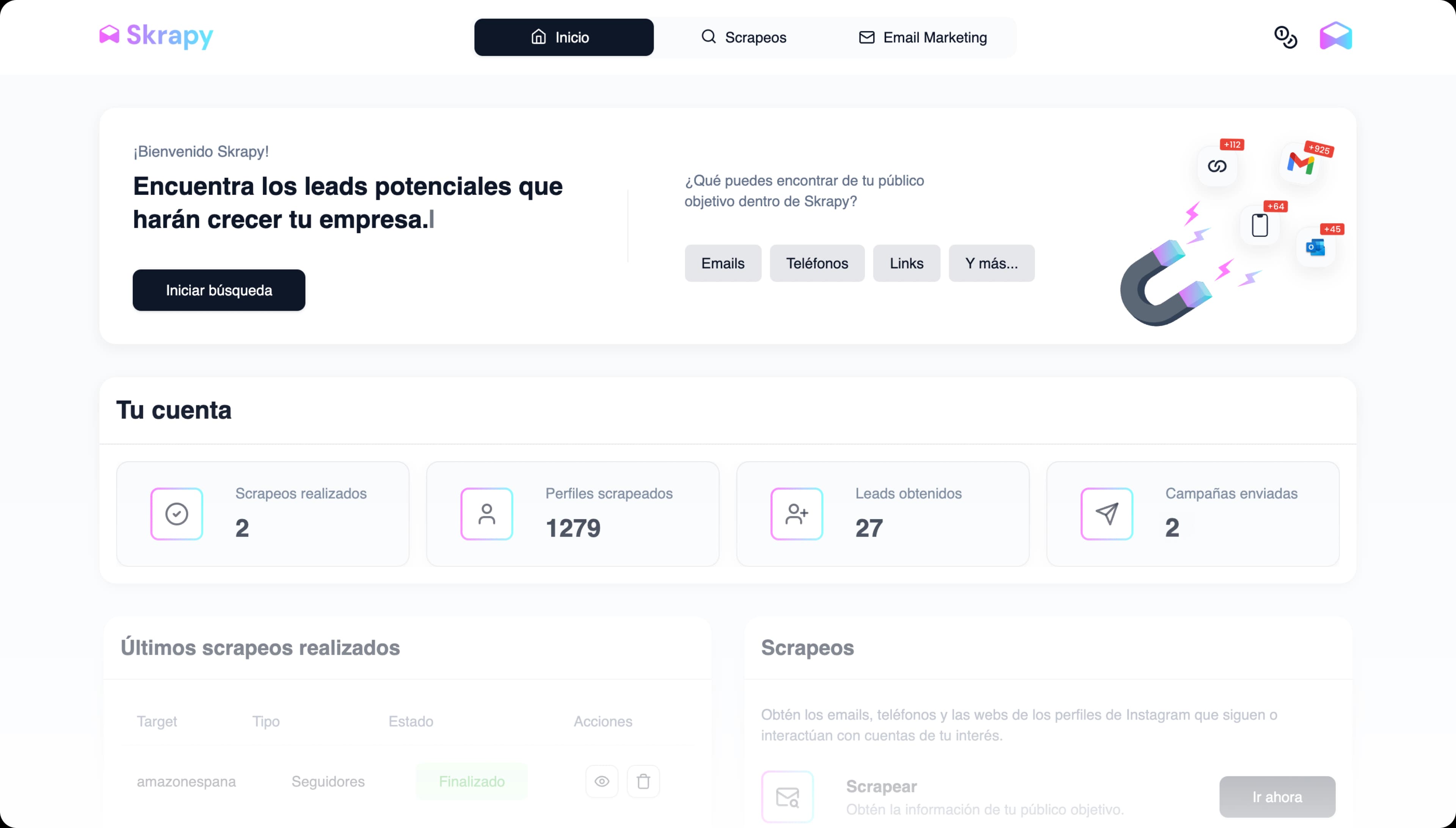Screen dimensions: 1456x828
Task: Click the Campañas enviadas label
Action: [x=1231, y=494]
